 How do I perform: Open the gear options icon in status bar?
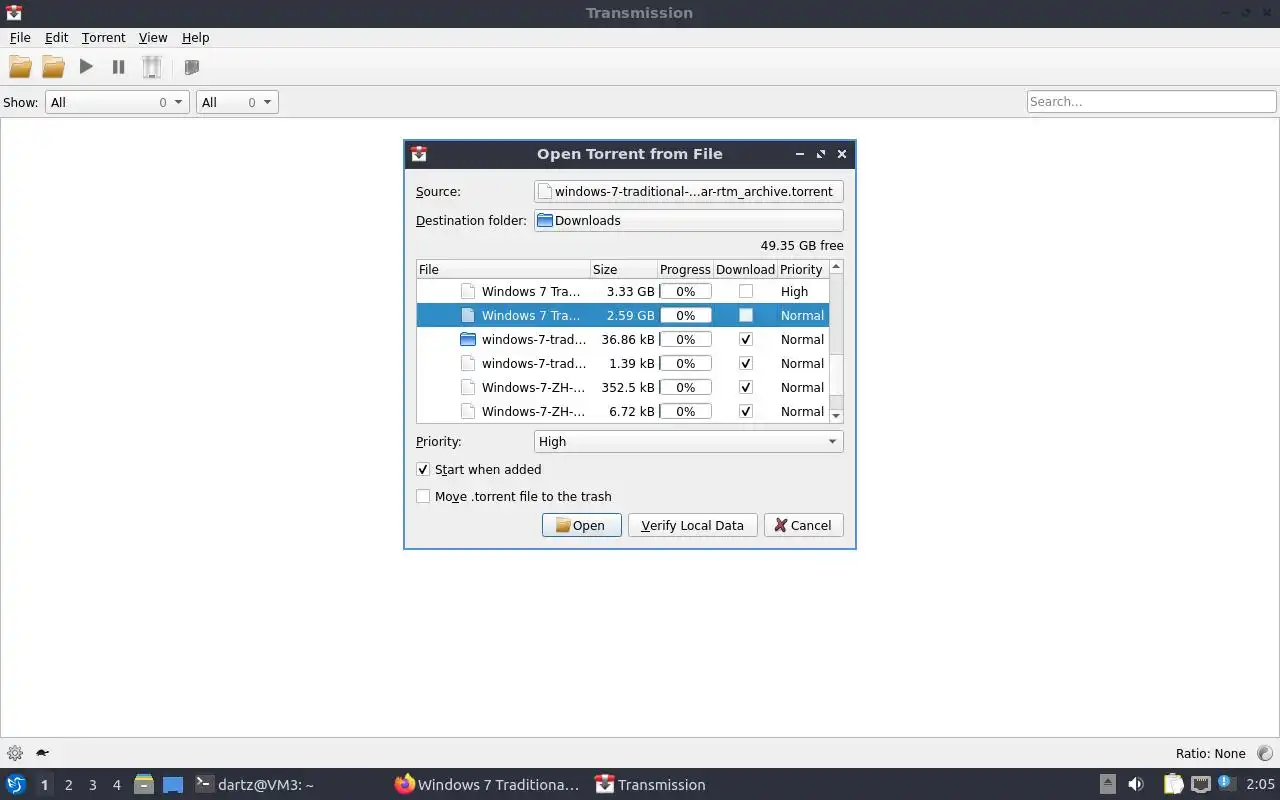click(x=15, y=753)
